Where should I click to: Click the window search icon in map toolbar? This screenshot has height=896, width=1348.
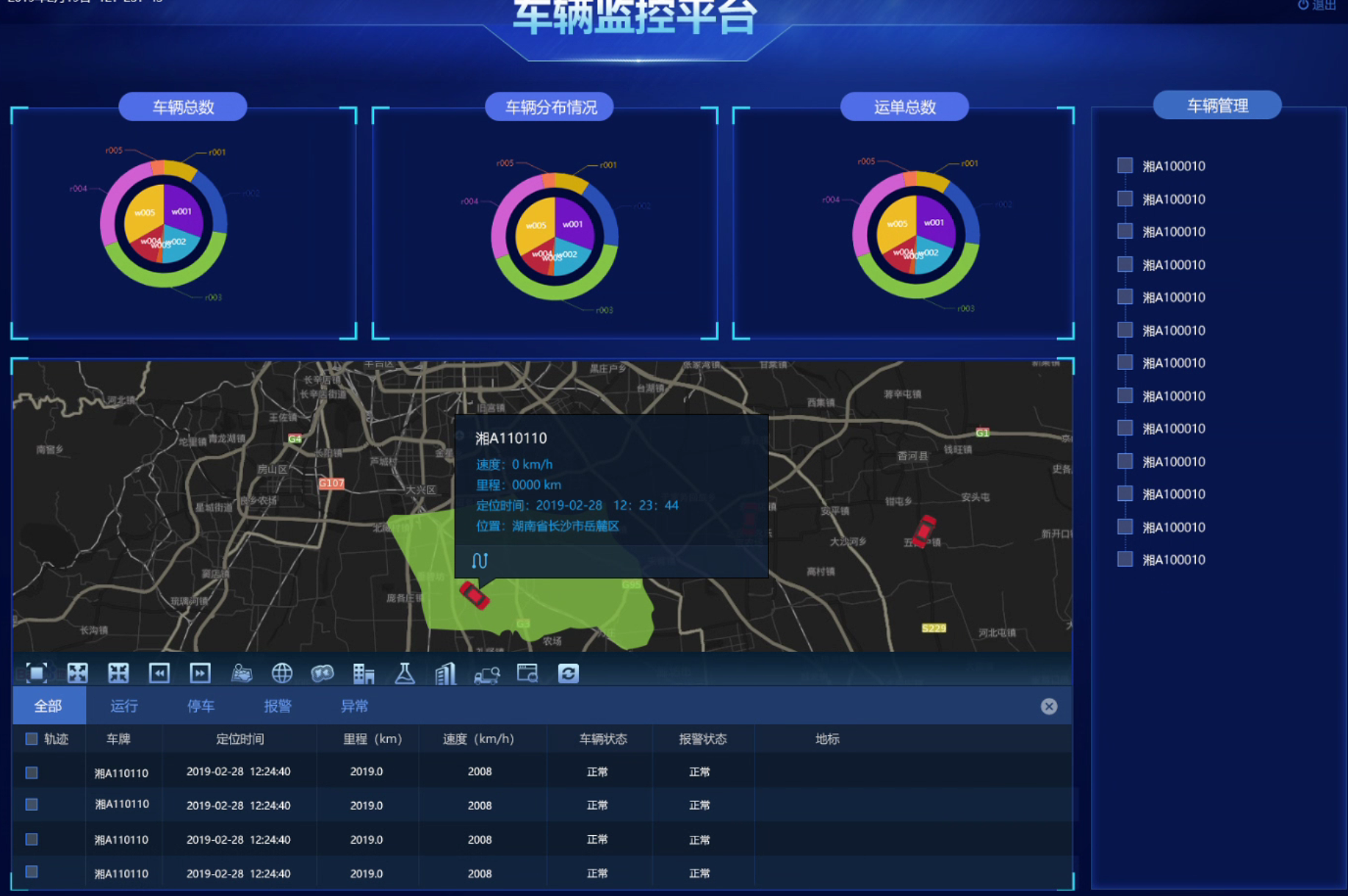tap(527, 673)
